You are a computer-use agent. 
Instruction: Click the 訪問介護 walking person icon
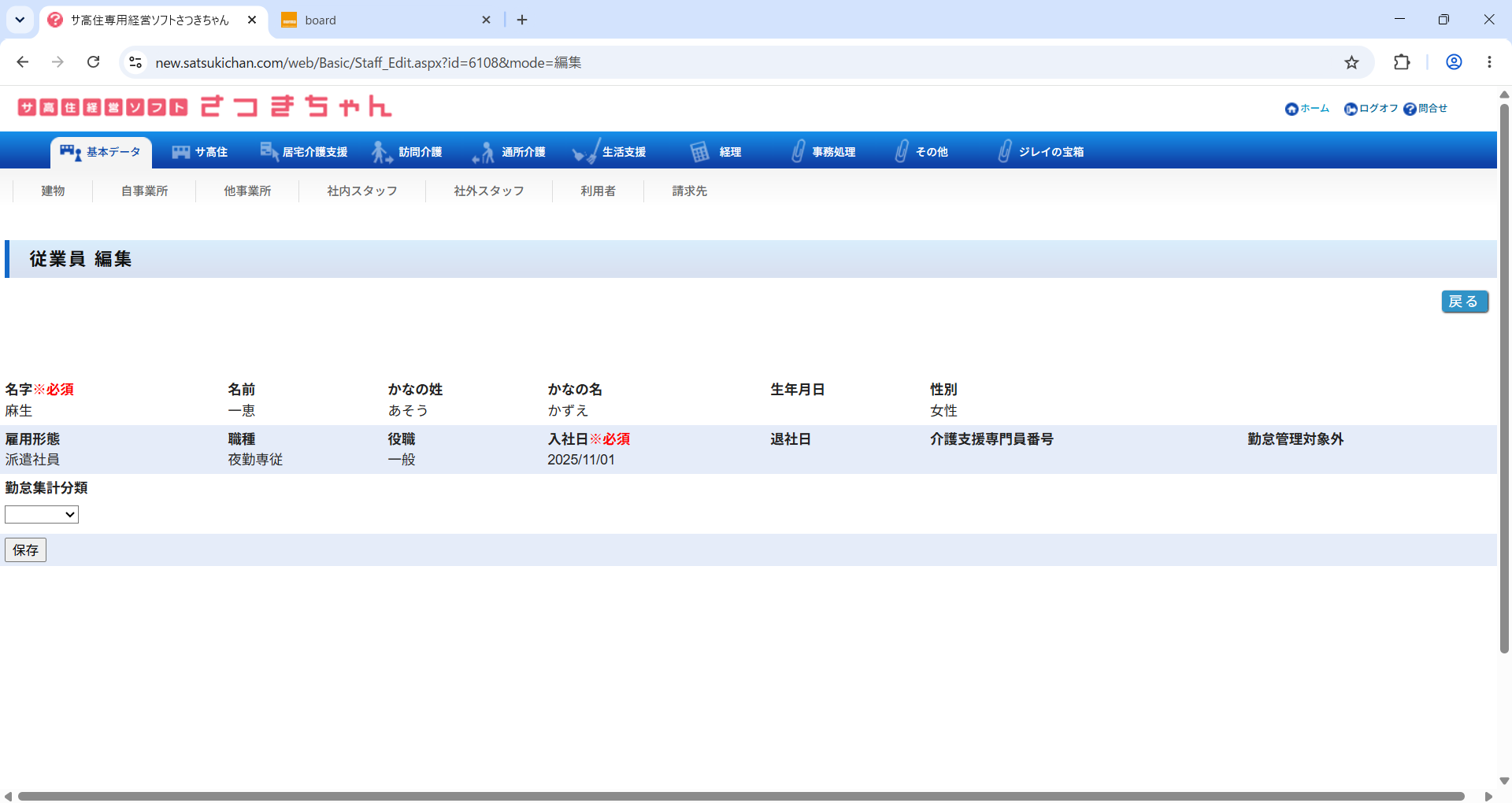382,152
